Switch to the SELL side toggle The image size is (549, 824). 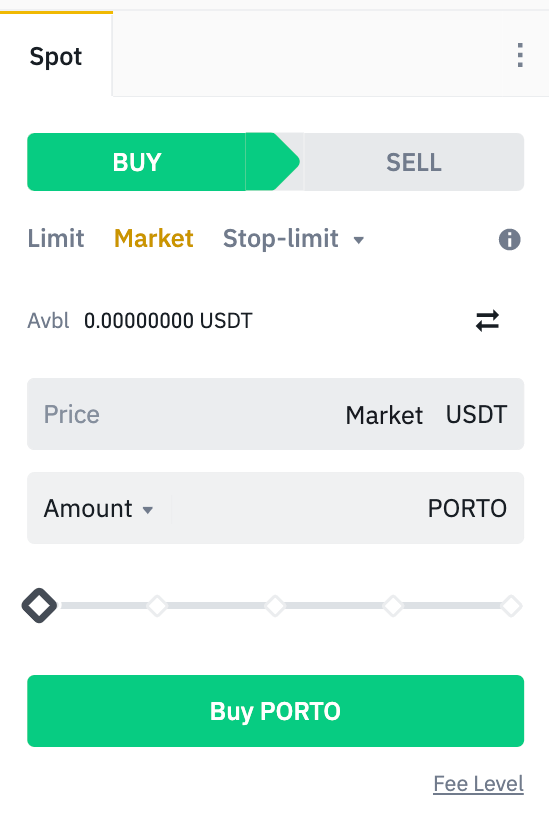click(414, 162)
